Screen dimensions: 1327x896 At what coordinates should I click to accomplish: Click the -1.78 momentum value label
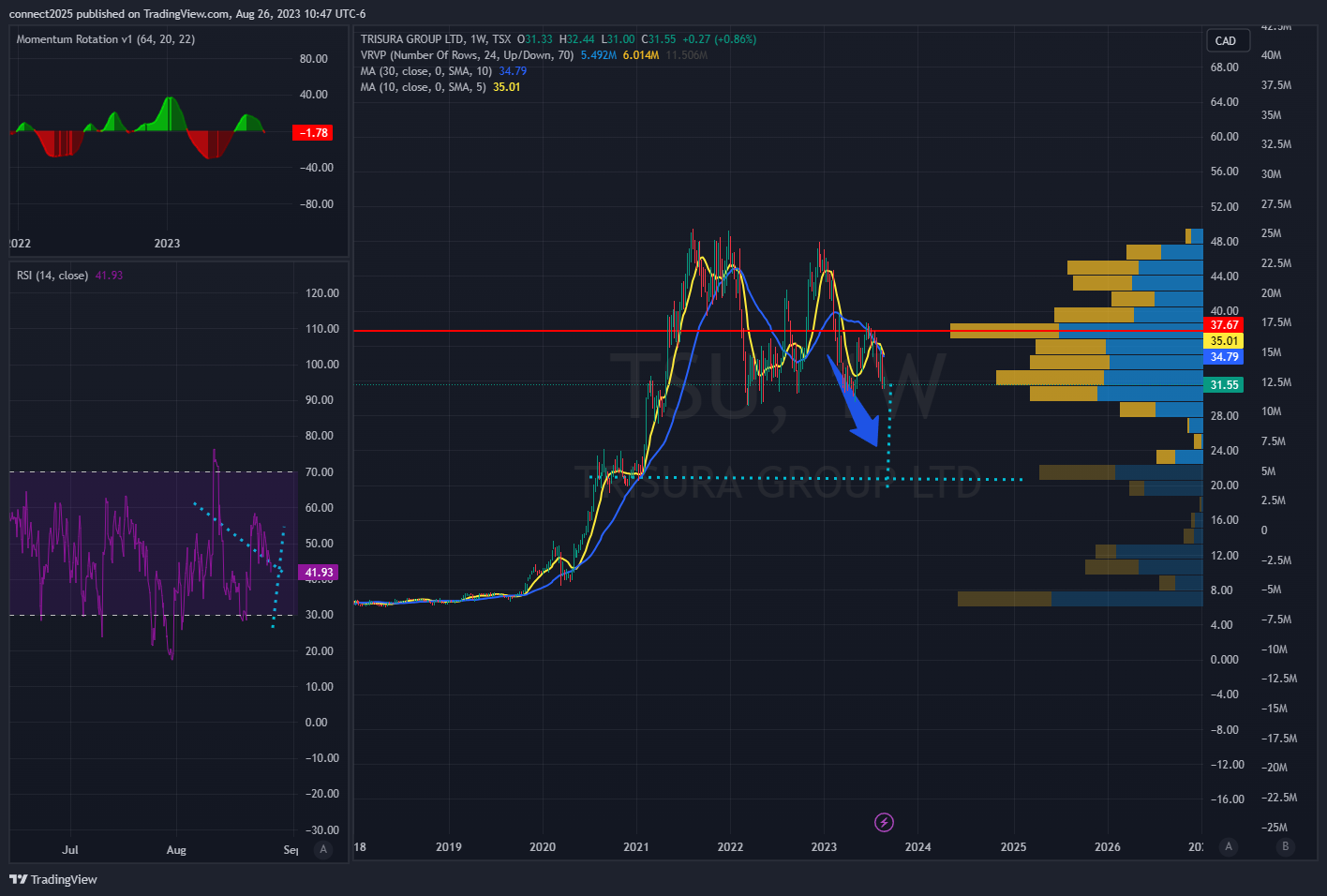[x=313, y=133]
